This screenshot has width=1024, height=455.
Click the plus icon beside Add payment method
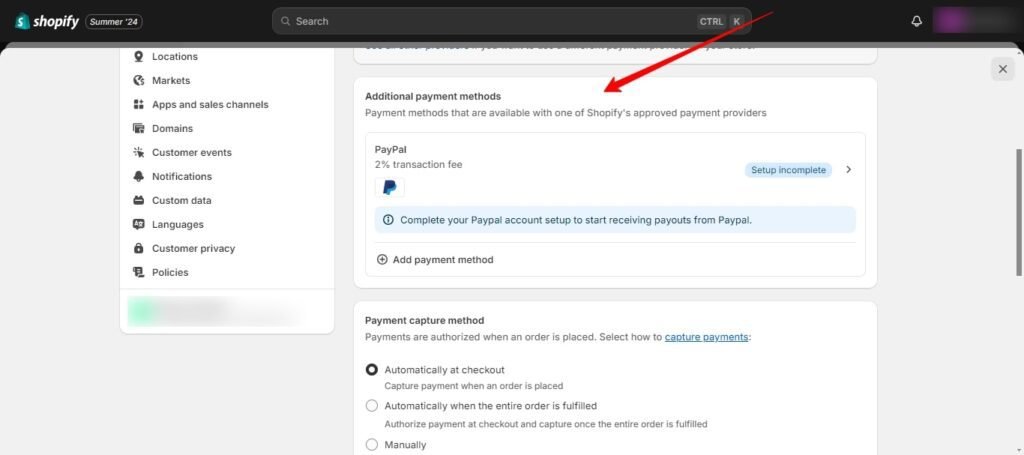point(382,260)
